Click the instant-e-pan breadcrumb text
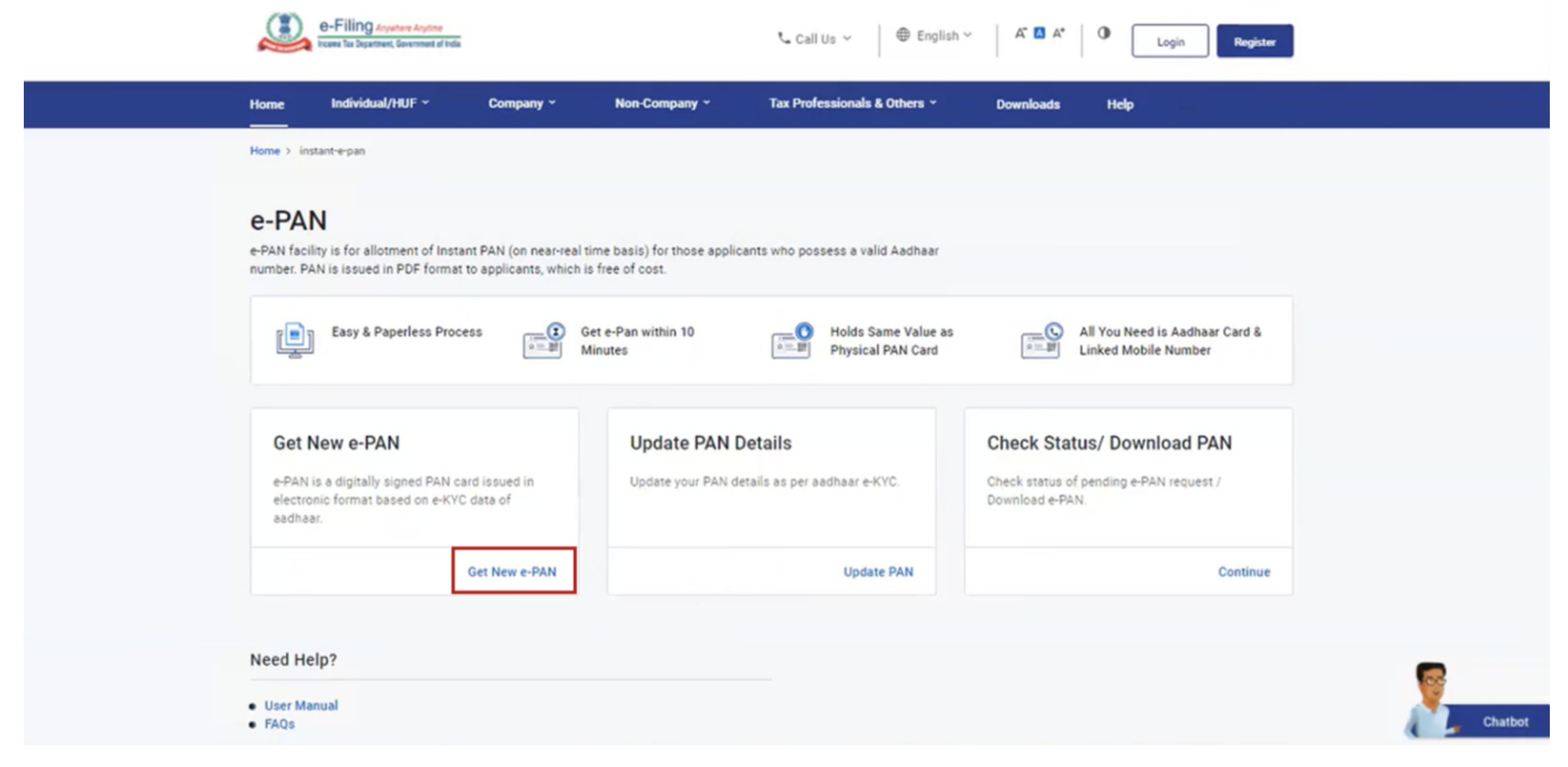Viewport: 1568px width, 767px height. (x=332, y=151)
